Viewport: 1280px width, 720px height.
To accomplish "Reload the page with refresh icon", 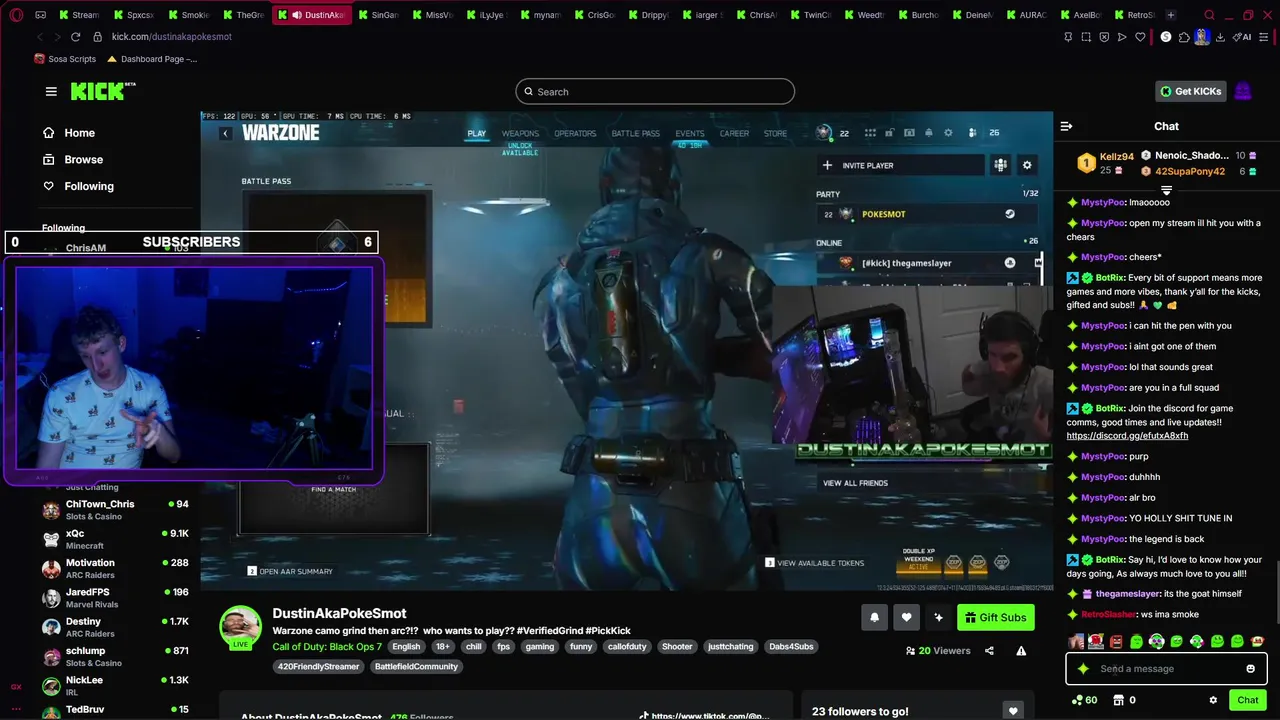I will coord(75,37).
